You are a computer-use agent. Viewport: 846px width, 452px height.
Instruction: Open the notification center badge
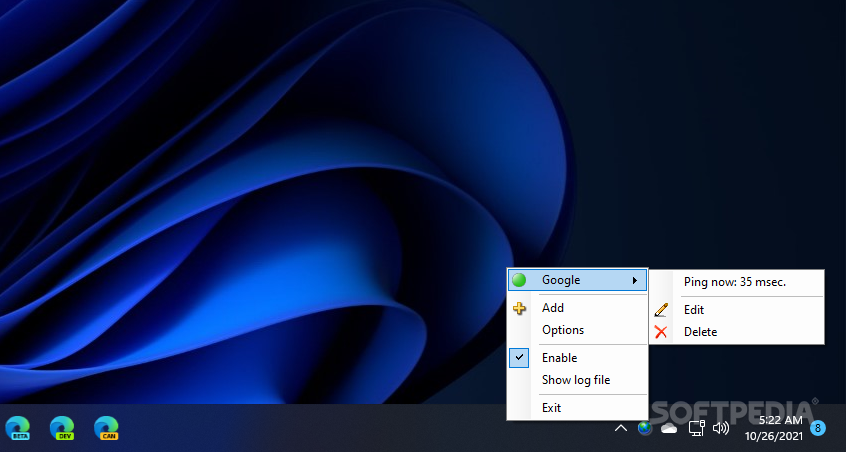coord(818,428)
